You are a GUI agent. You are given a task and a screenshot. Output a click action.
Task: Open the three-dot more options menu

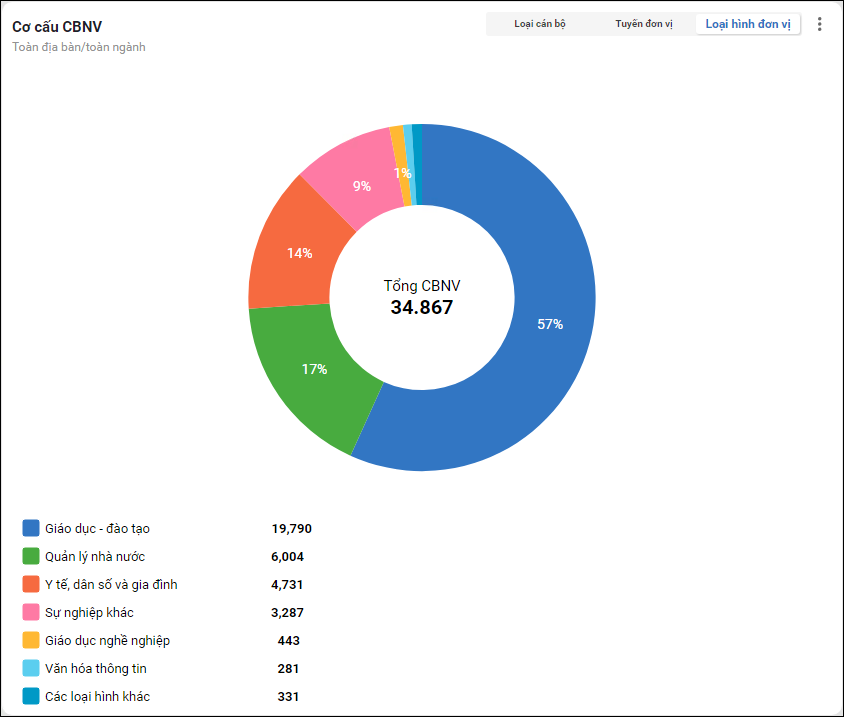coord(820,24)
